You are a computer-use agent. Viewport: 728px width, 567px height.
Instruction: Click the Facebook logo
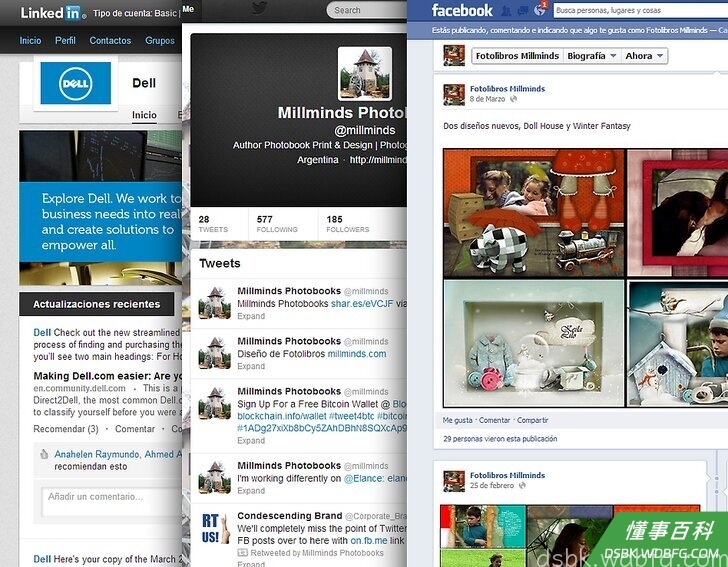(x=462, y=10)
